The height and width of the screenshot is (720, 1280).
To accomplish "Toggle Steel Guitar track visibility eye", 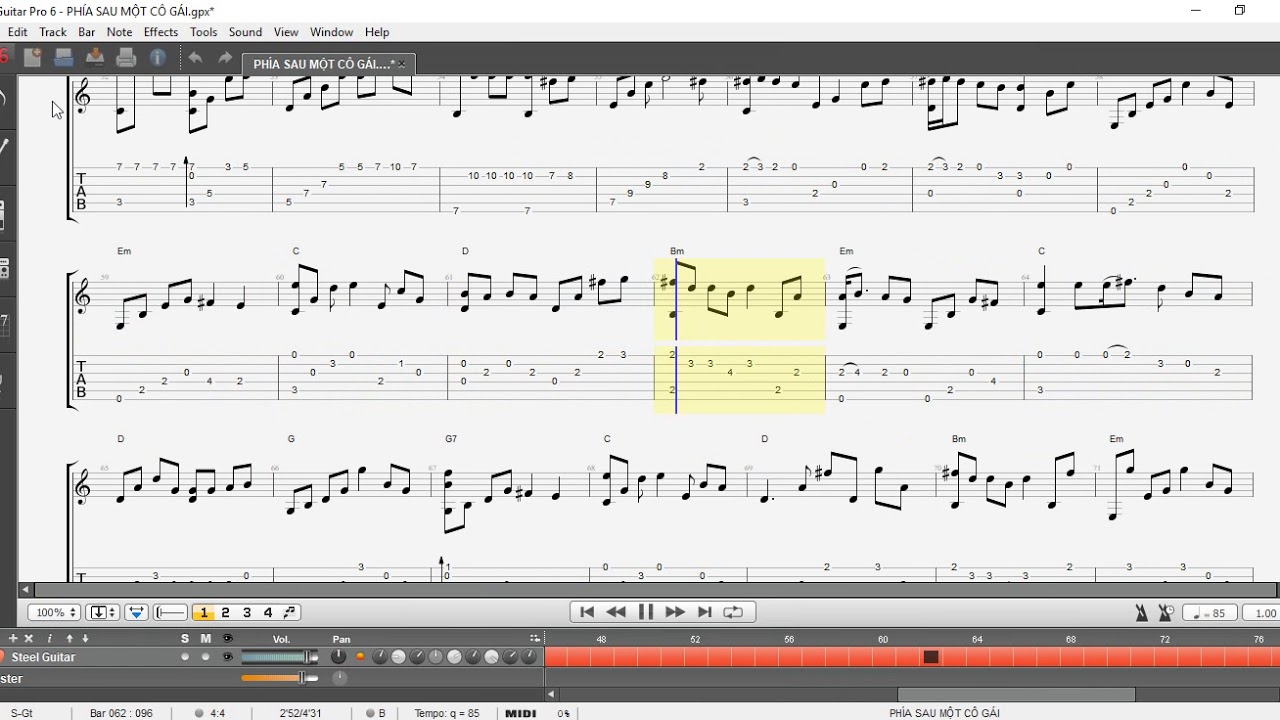I will pos(227,657).
